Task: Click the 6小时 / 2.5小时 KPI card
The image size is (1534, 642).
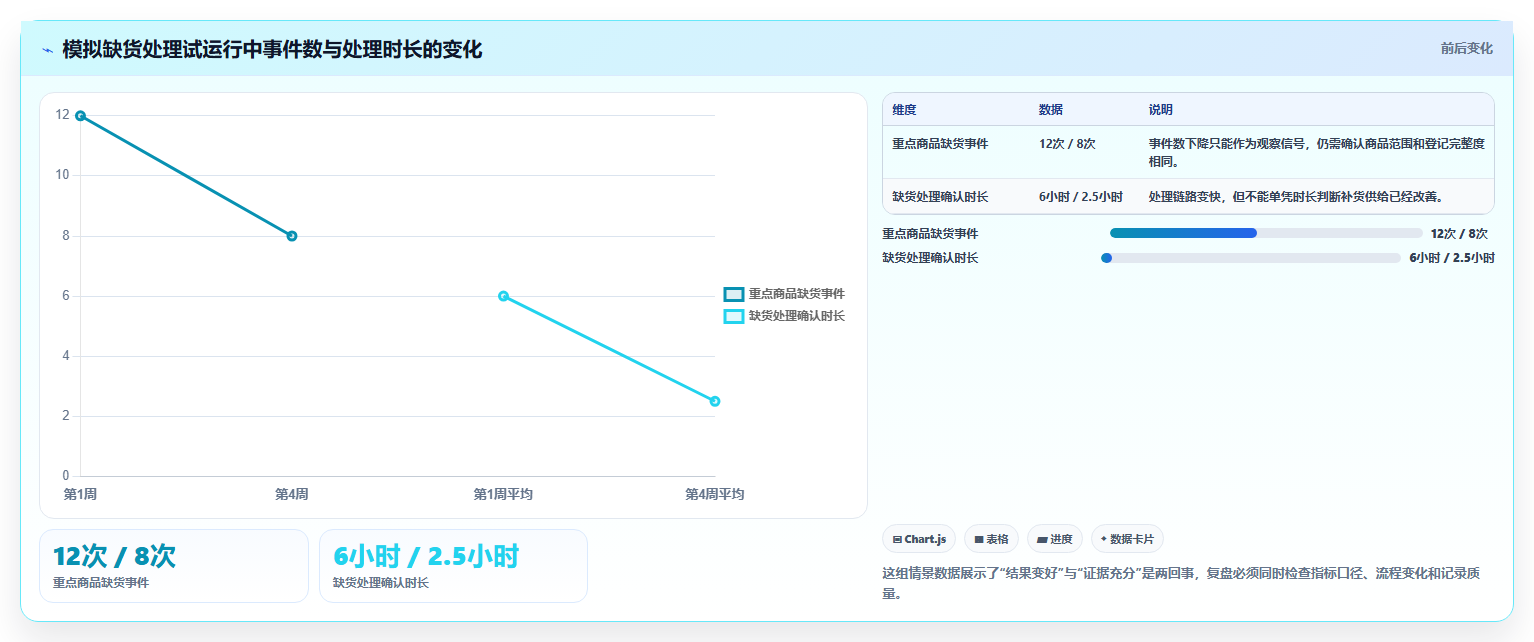Action: (453, 566)
